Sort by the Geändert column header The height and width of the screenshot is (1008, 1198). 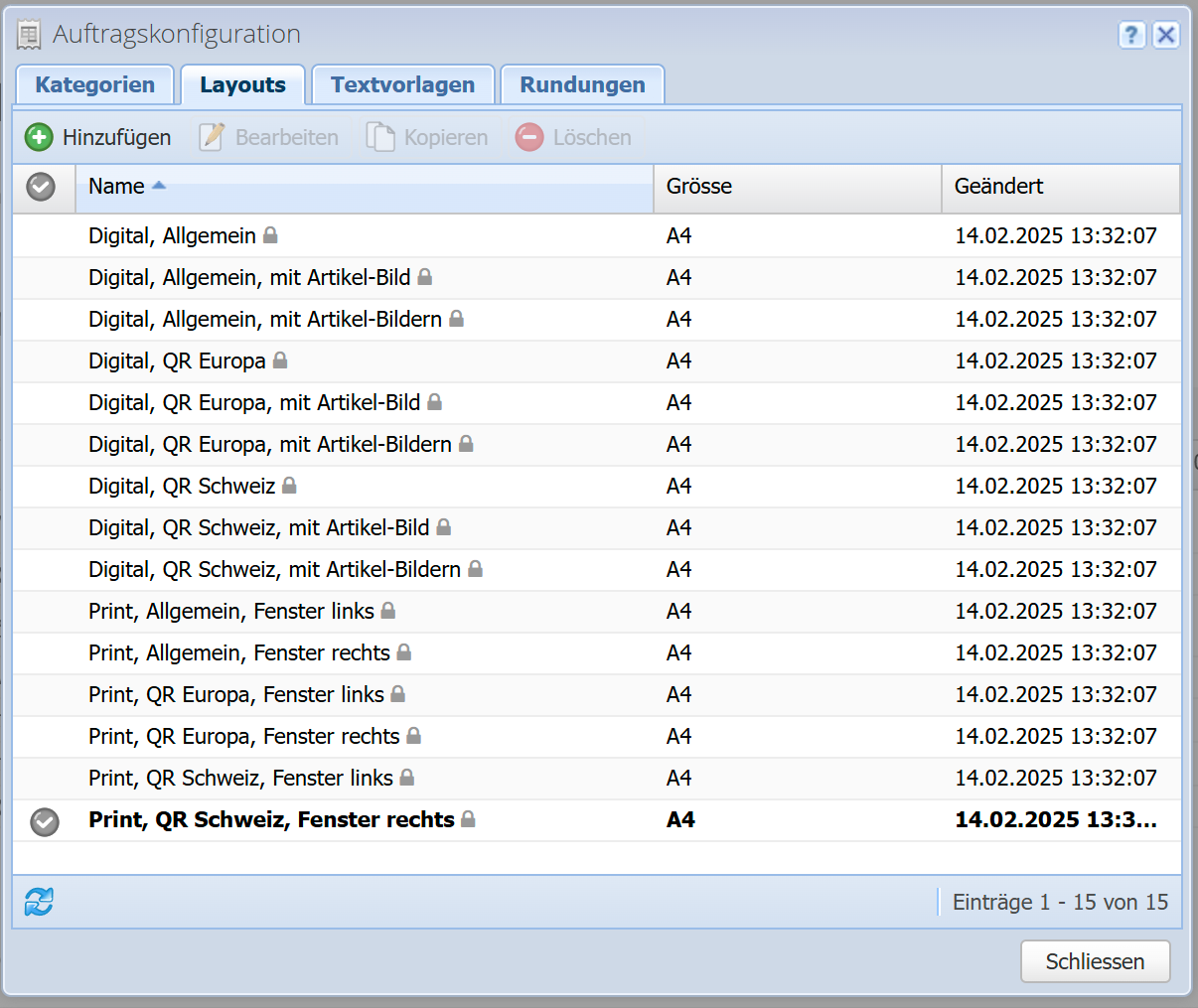click(998, 187)
